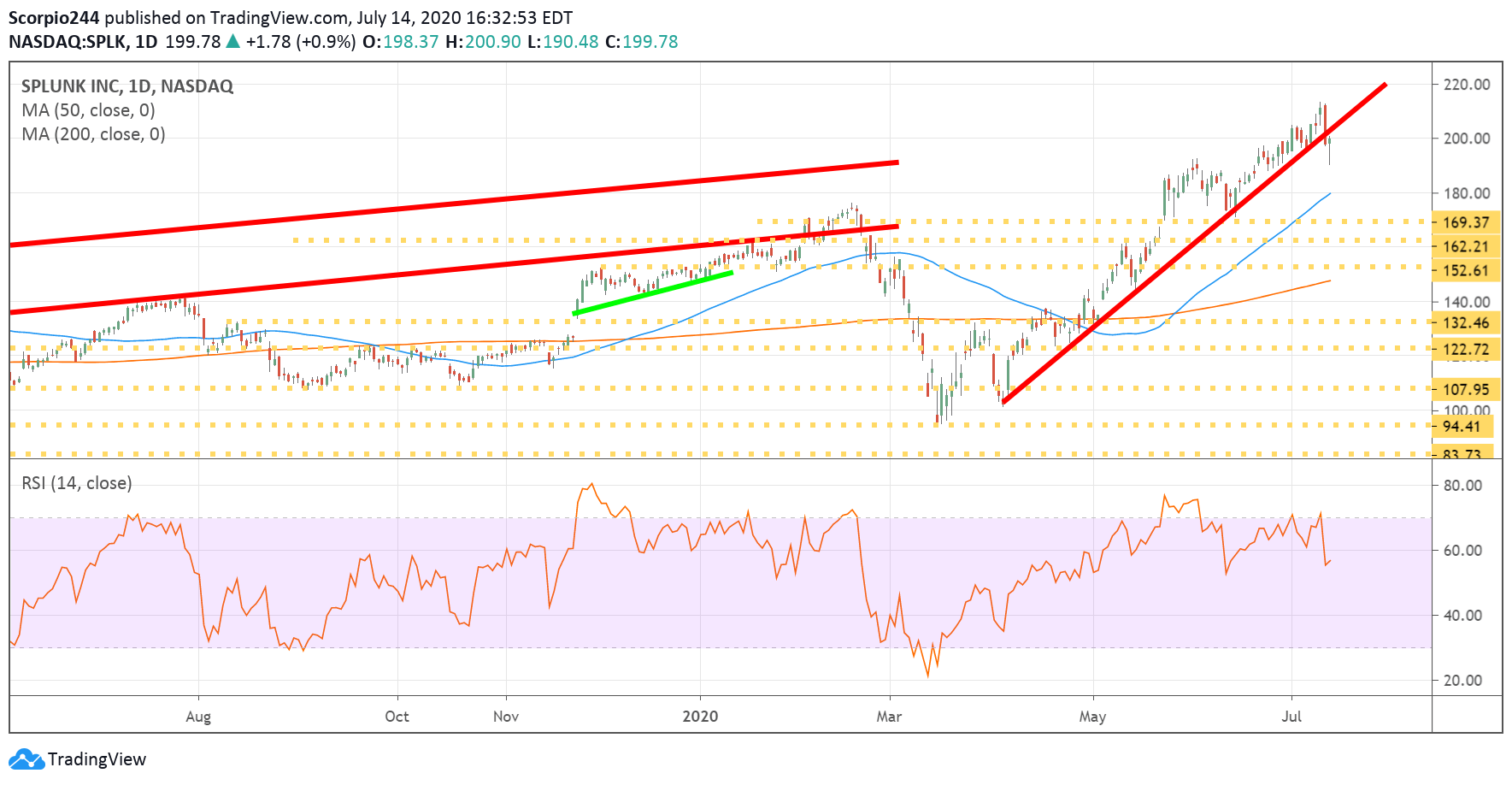Click the low price value 190.48

[x=571, y=42]
